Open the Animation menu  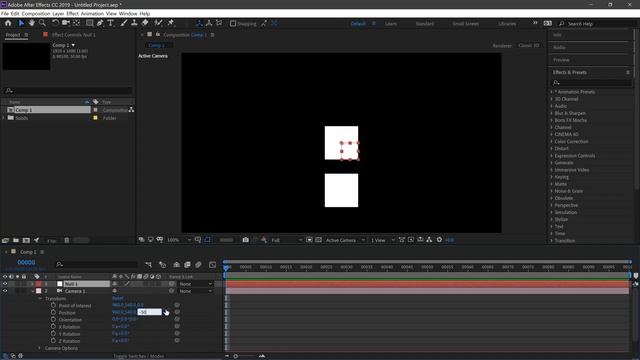[x=92, y=13]
